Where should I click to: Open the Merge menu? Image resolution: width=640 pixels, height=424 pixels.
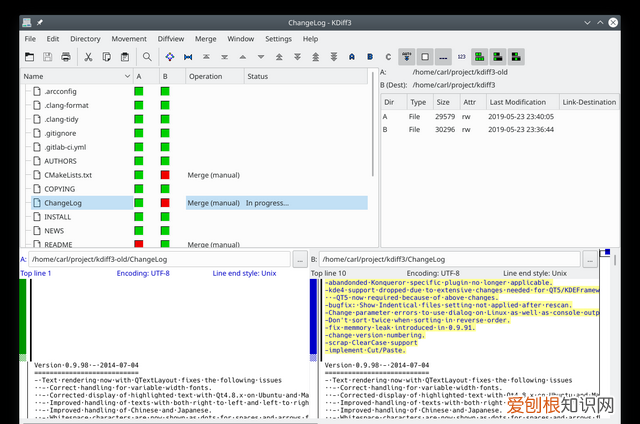205,39
